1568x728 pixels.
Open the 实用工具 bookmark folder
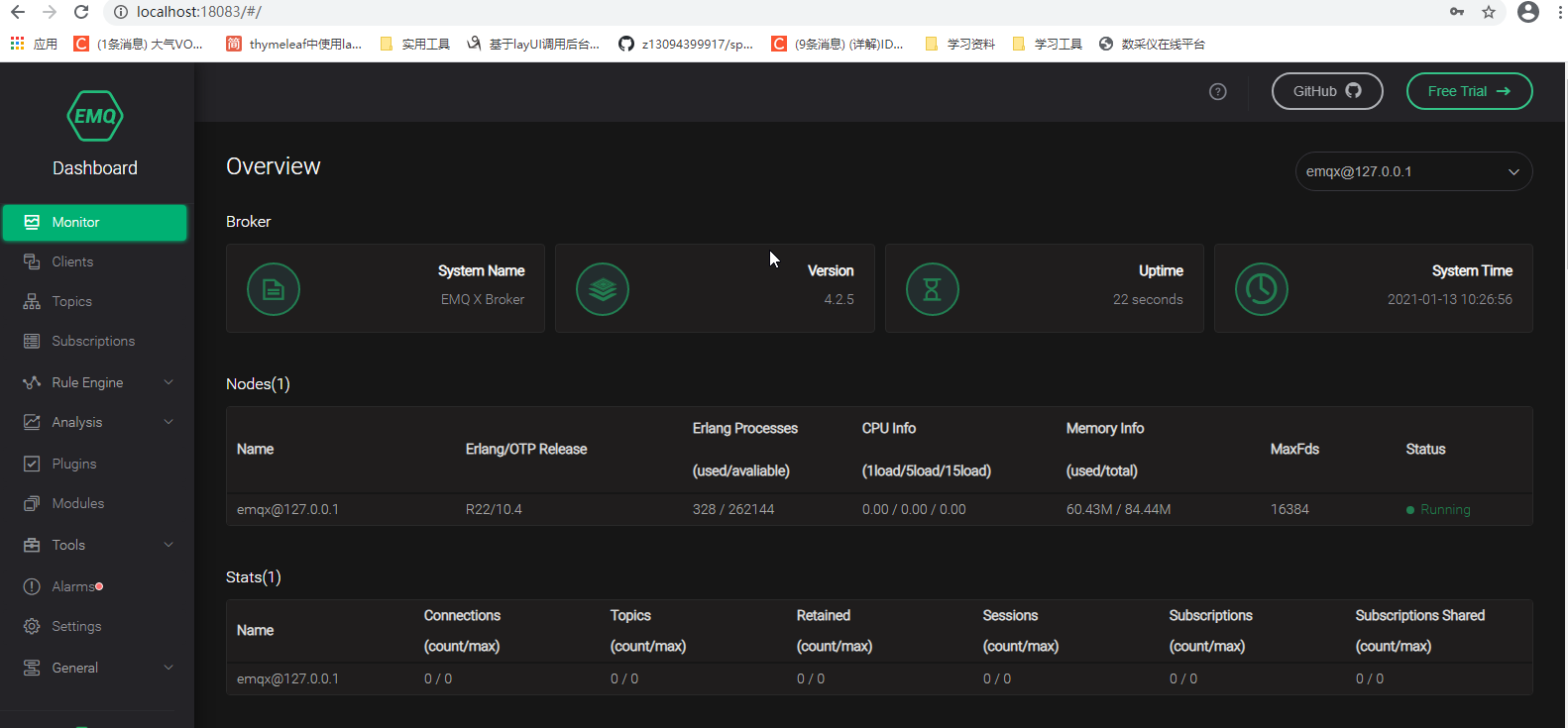click(x=415, y=44)
